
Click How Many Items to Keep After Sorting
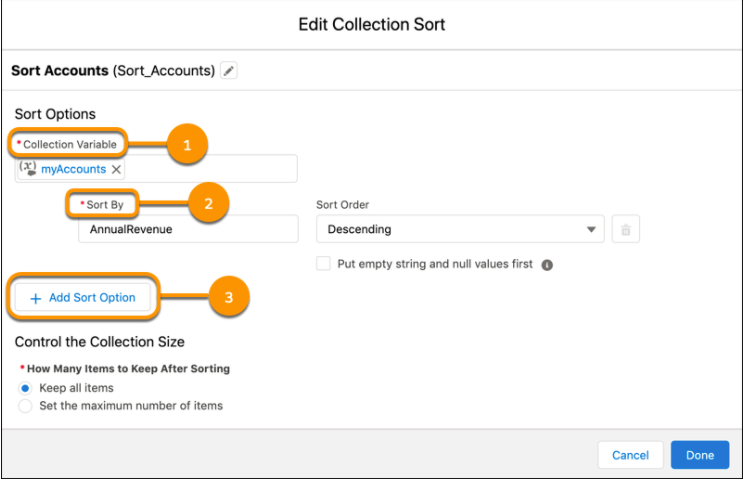[x=128, y=369]
